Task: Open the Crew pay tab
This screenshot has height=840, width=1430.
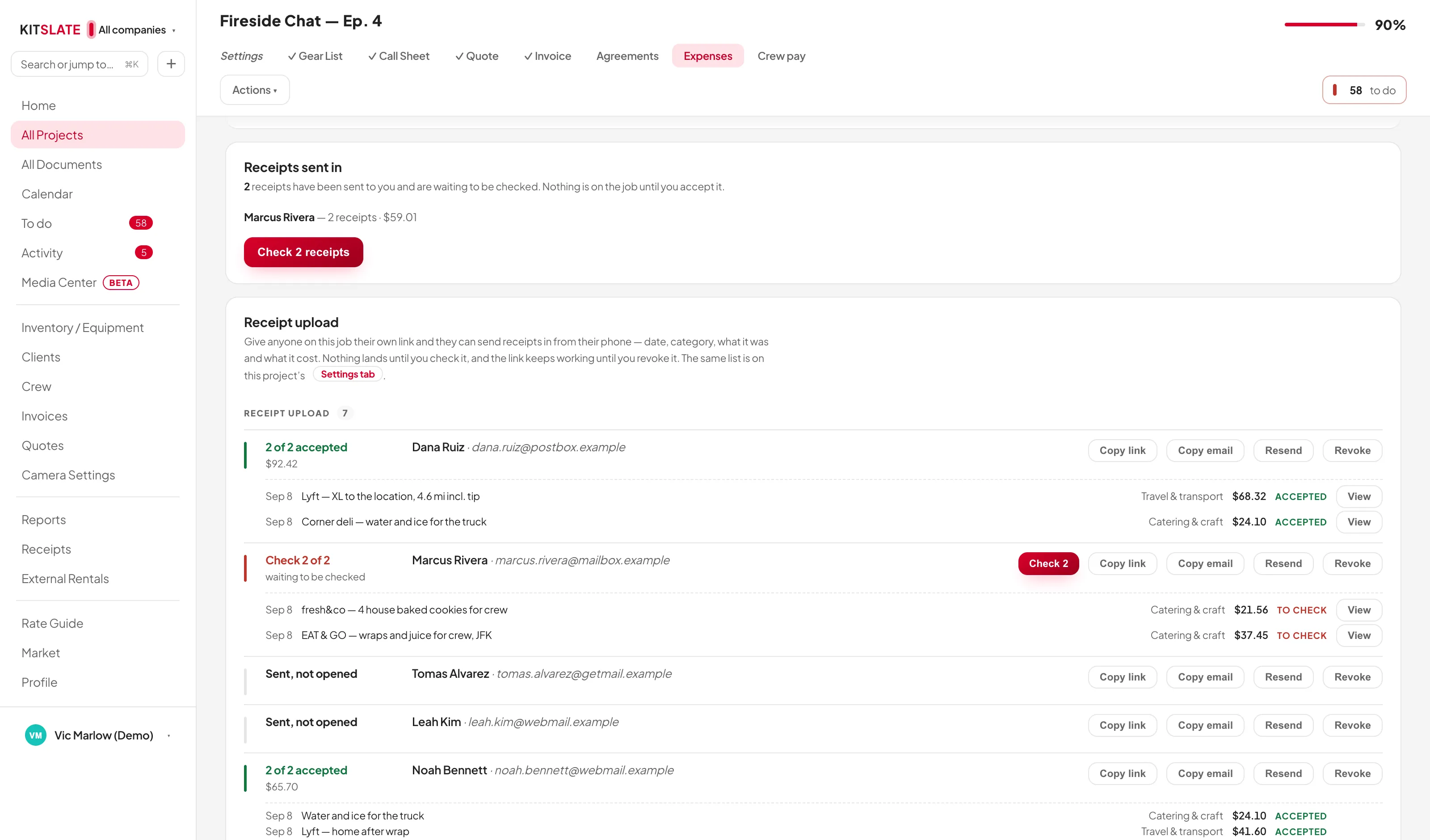Action: pyautogui.click(x=782, y=55)
